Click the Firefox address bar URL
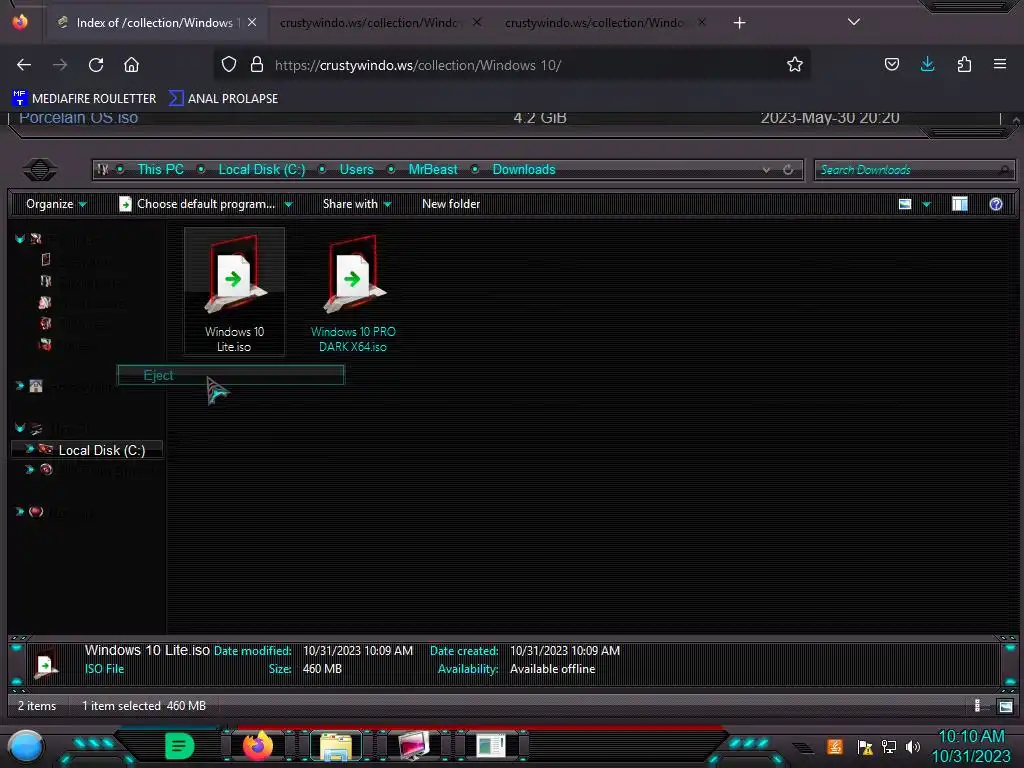1024x768 pixels. pos(418,65)
